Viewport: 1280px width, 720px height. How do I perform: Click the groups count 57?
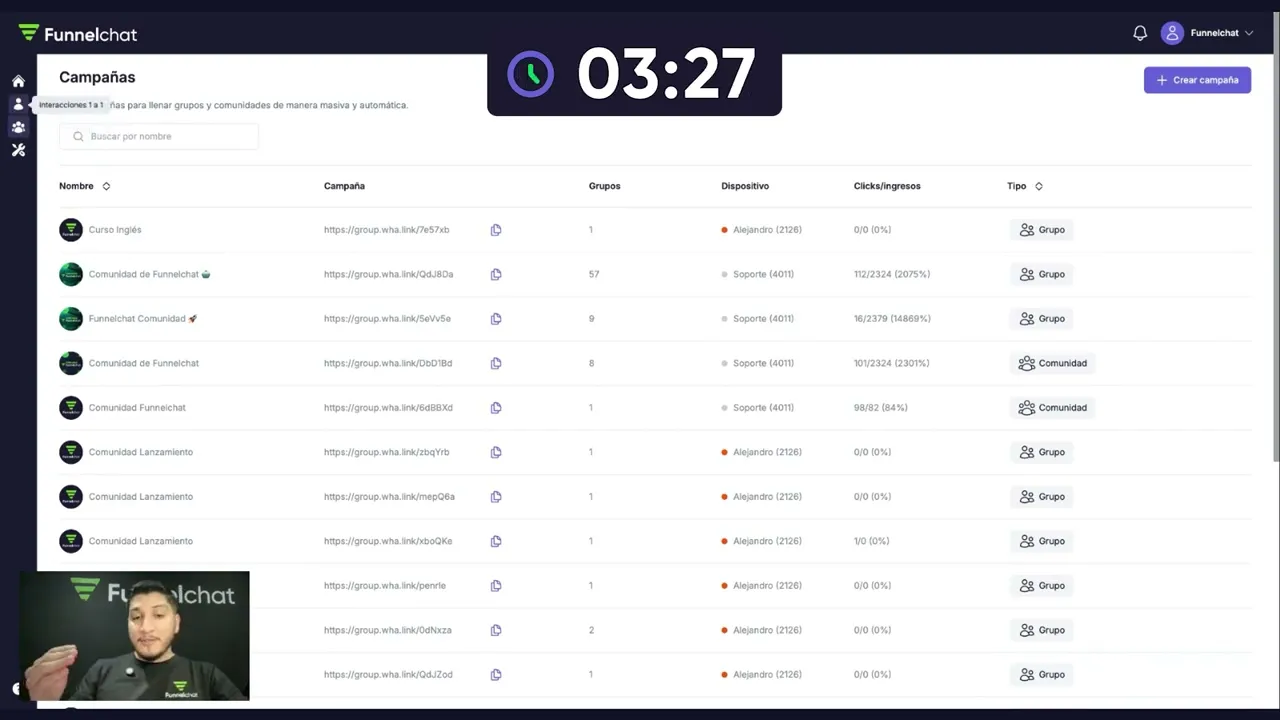tap(594, 274)
